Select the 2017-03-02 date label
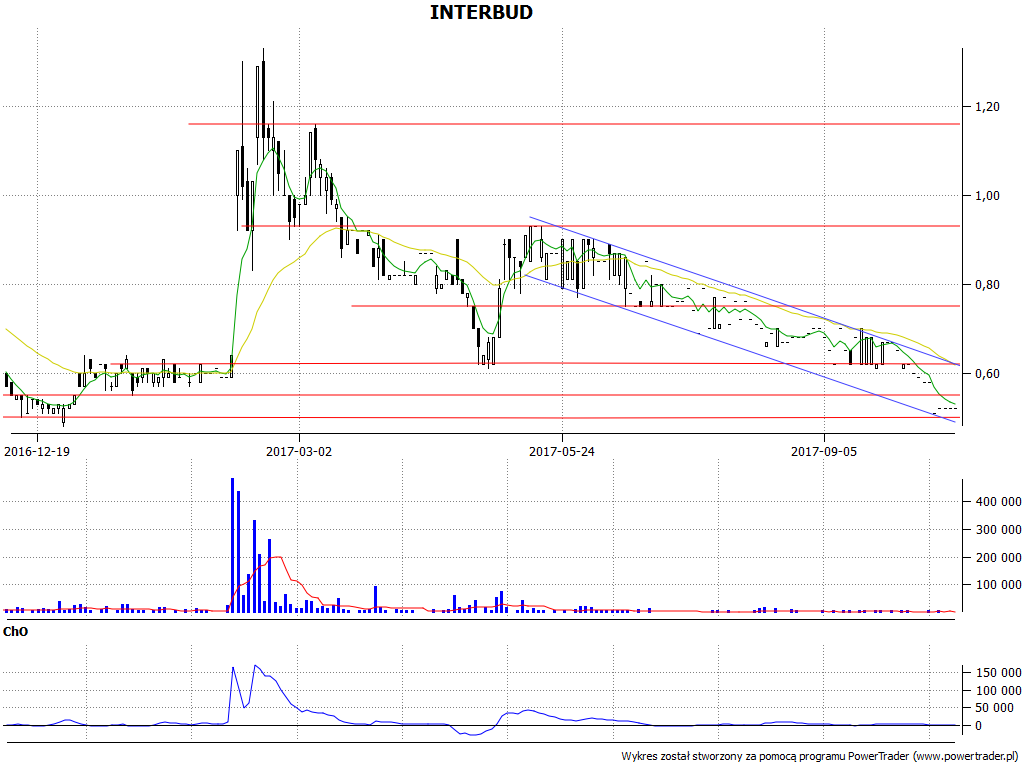Screen dimensions: 1024x768 (299, 451)
